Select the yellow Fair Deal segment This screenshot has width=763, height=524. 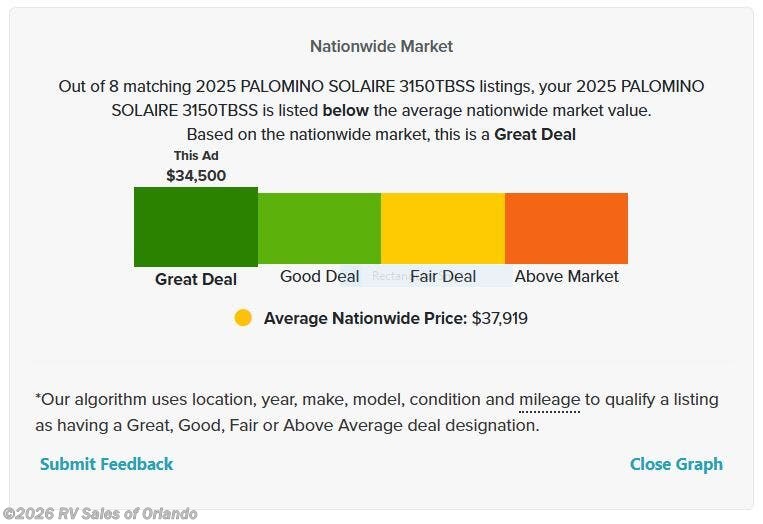(x=443, y=228)
